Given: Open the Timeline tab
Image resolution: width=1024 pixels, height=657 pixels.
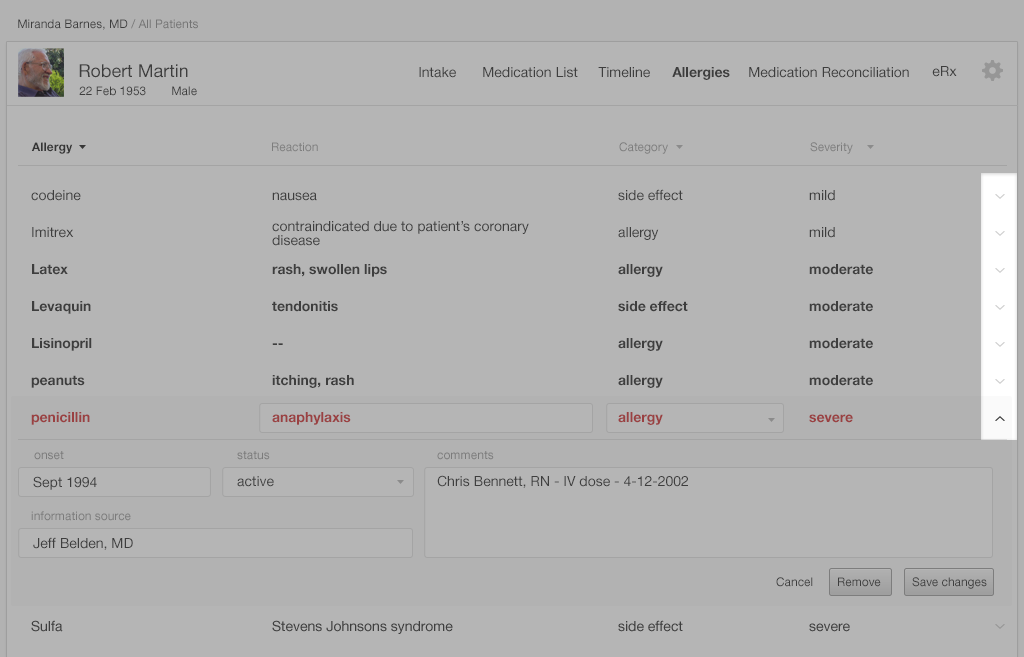Looking at the screenshot, I should click(x=624, y=72).
